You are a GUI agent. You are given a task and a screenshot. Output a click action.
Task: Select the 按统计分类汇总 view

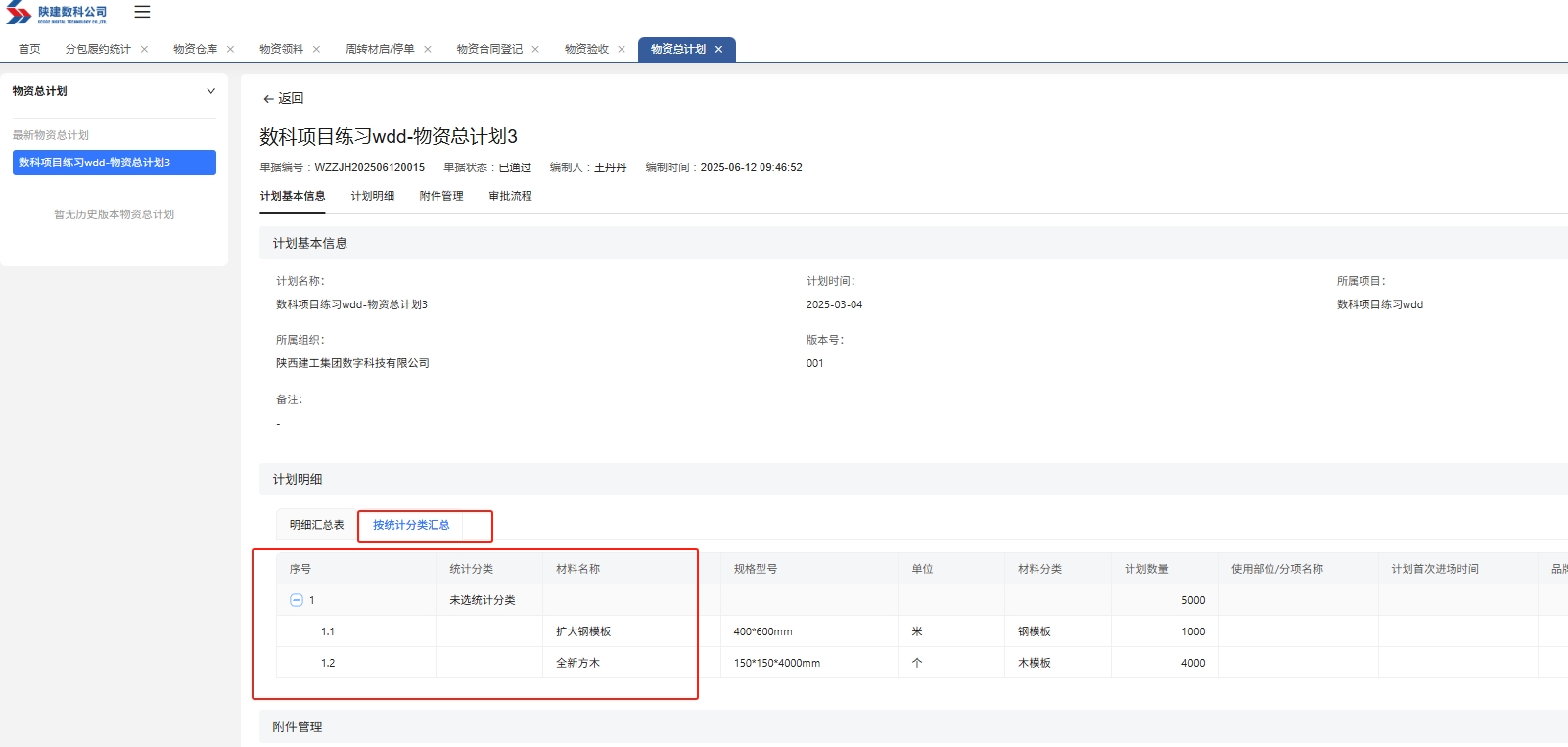coord(411,525)
